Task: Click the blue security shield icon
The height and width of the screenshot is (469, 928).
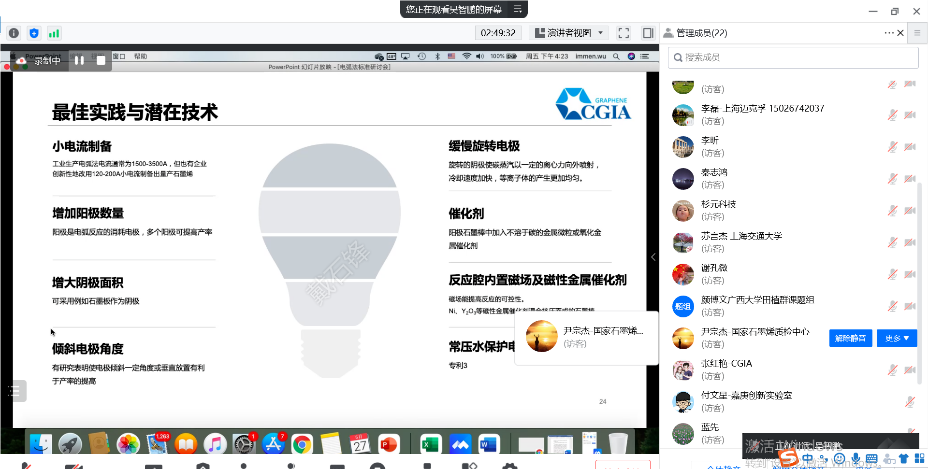Action: click(34, 33)
